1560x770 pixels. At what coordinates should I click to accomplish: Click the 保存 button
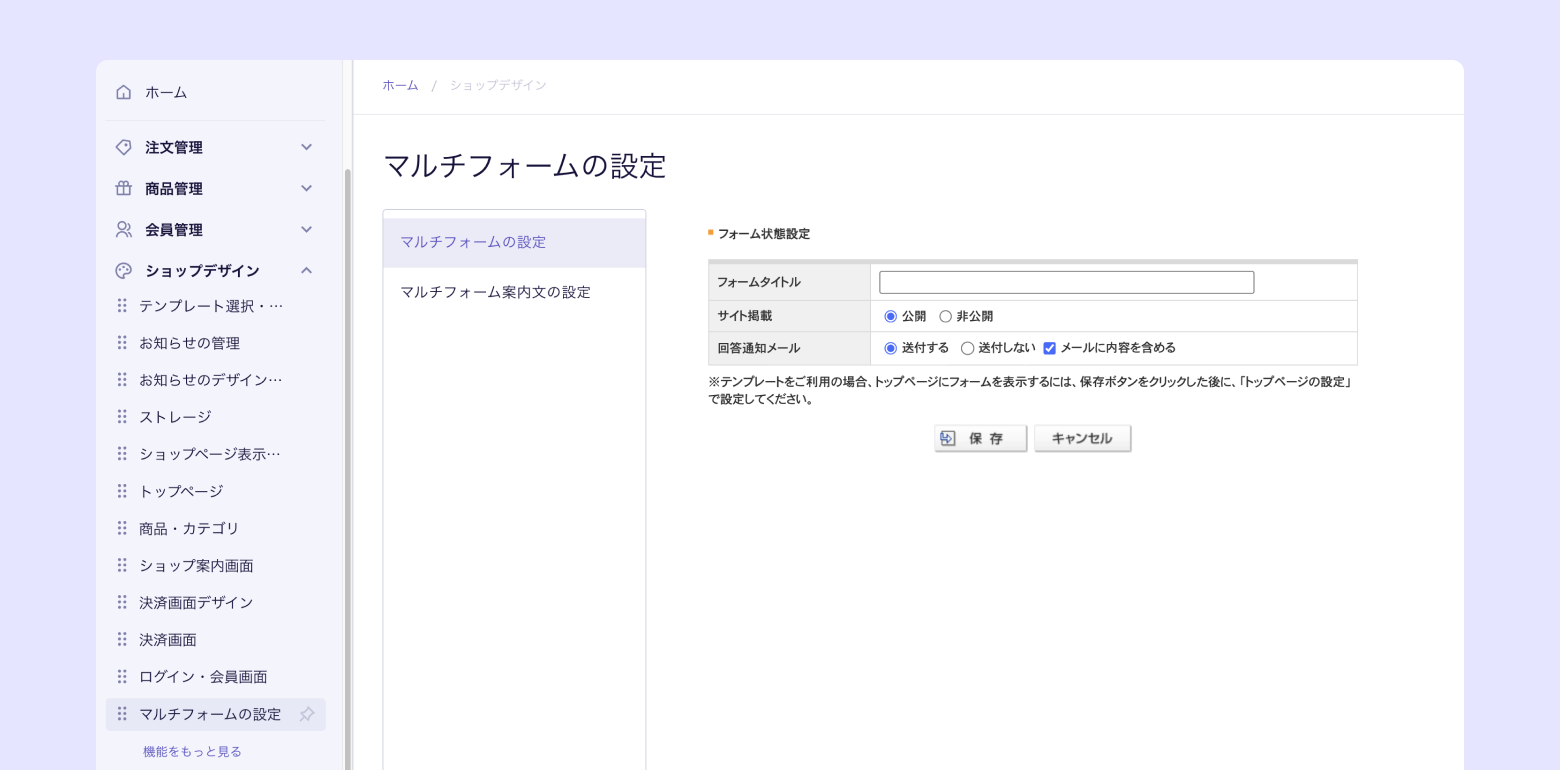pyautogui.click(x=981, y=438)
